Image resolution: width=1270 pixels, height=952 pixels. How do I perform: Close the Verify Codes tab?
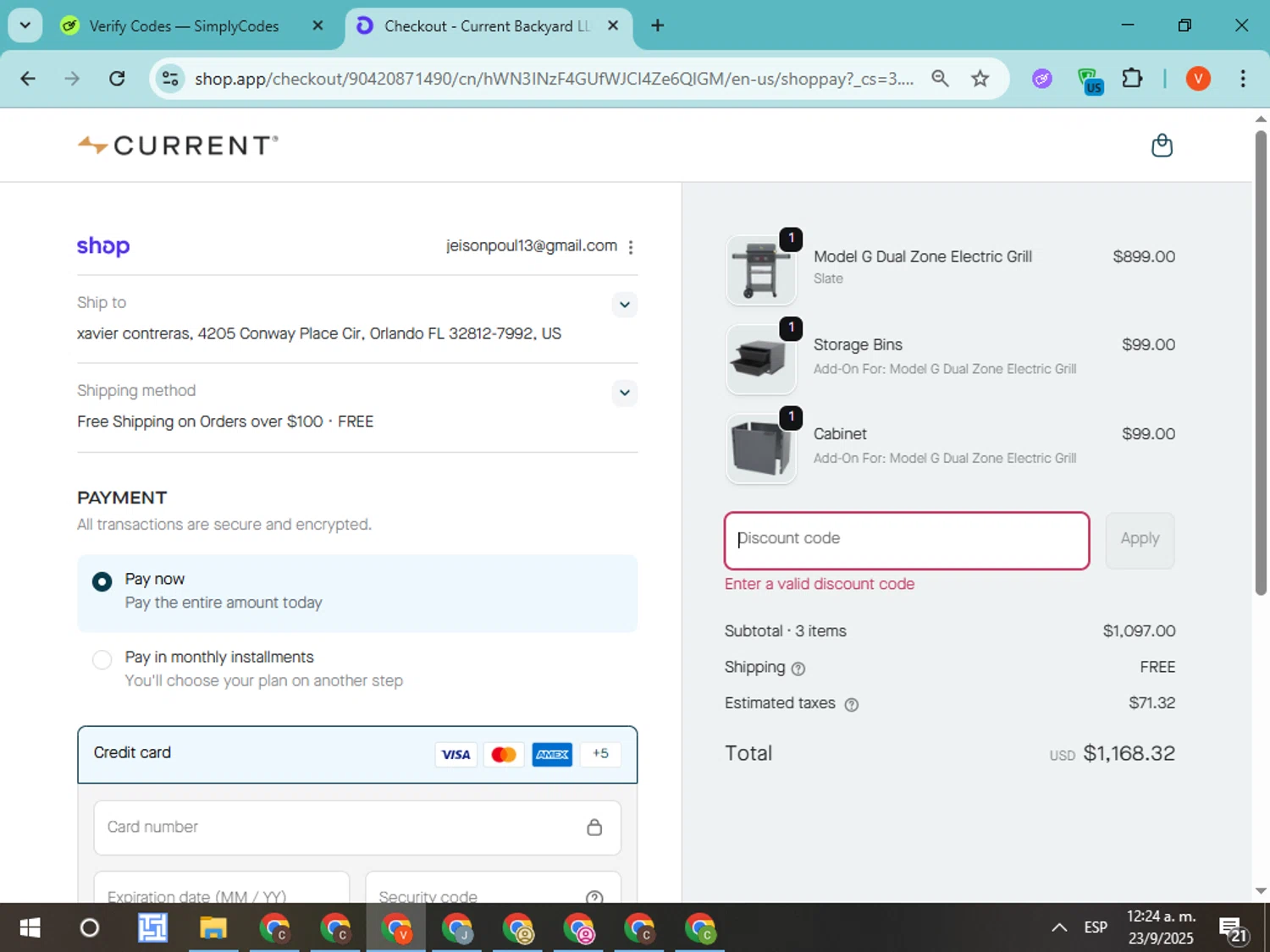[x=317, y=25]
